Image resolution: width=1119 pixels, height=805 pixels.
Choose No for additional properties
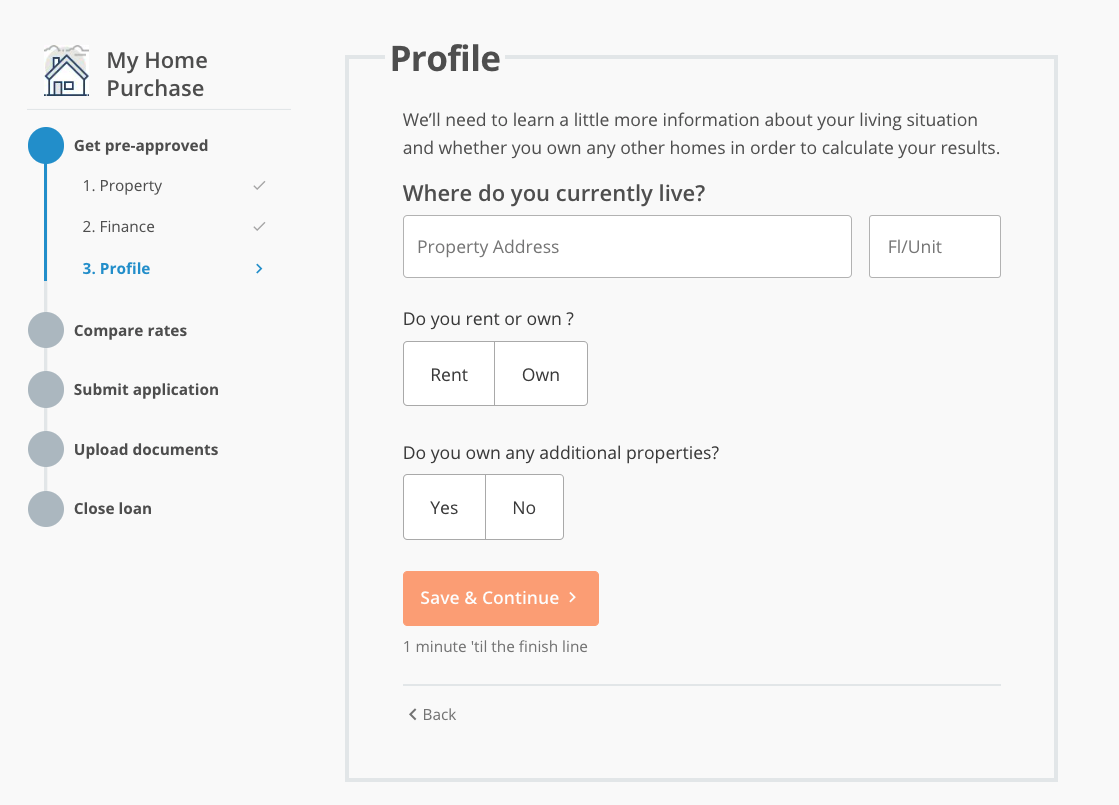click(x=524, y=507)
